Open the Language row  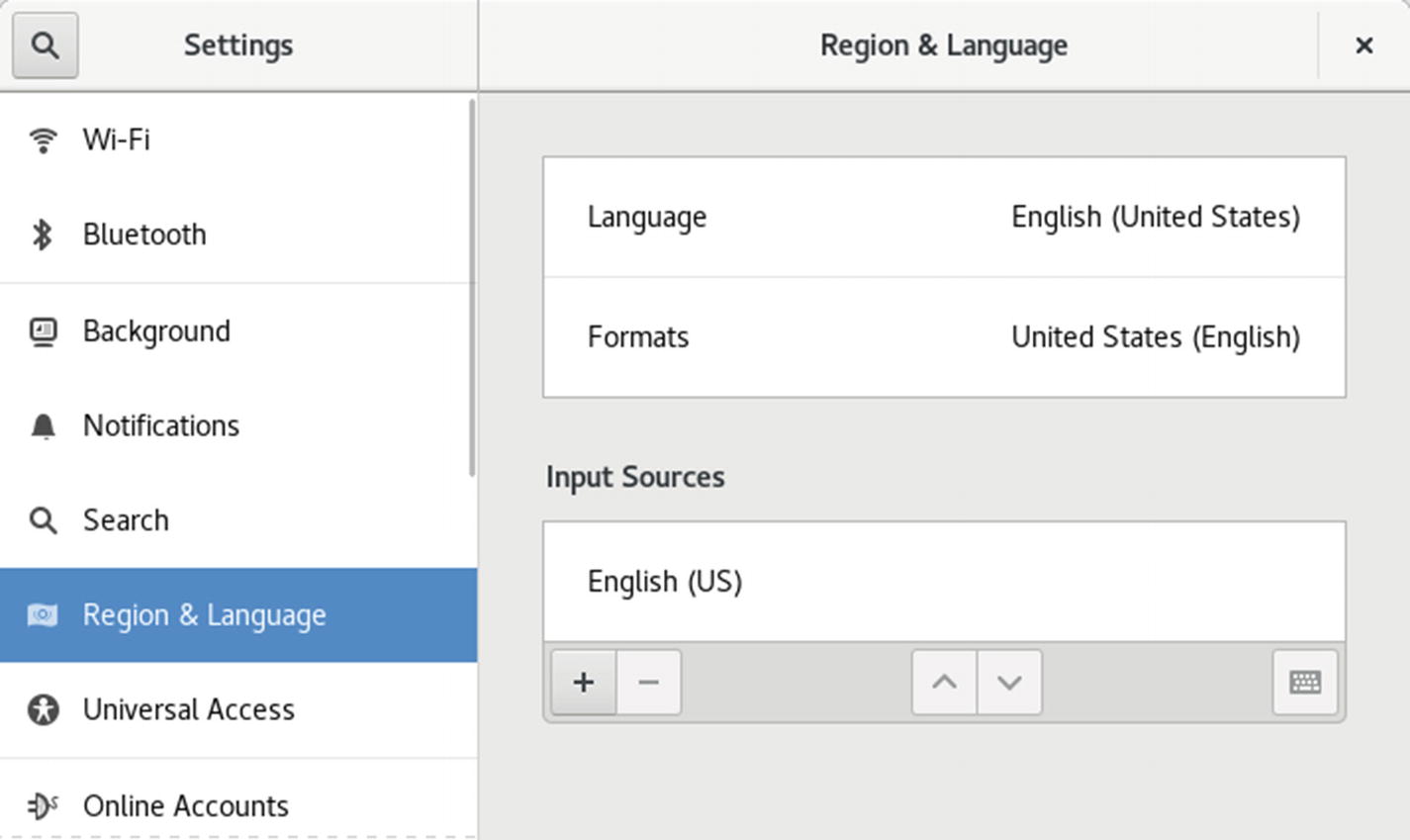(944, 217)
